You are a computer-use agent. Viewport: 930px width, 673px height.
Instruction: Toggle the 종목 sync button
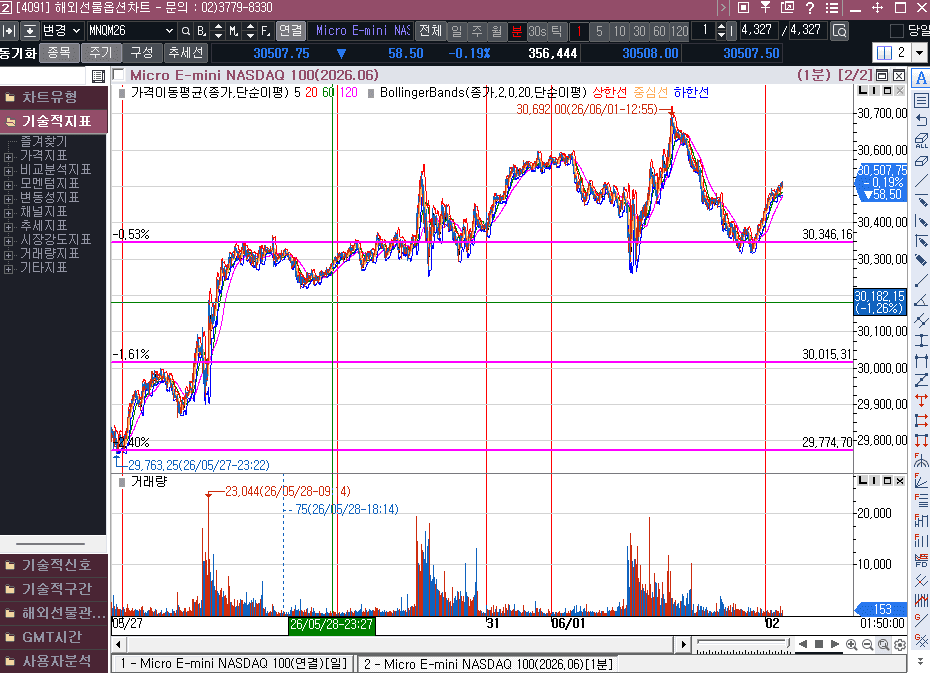[x=59, y=53]
